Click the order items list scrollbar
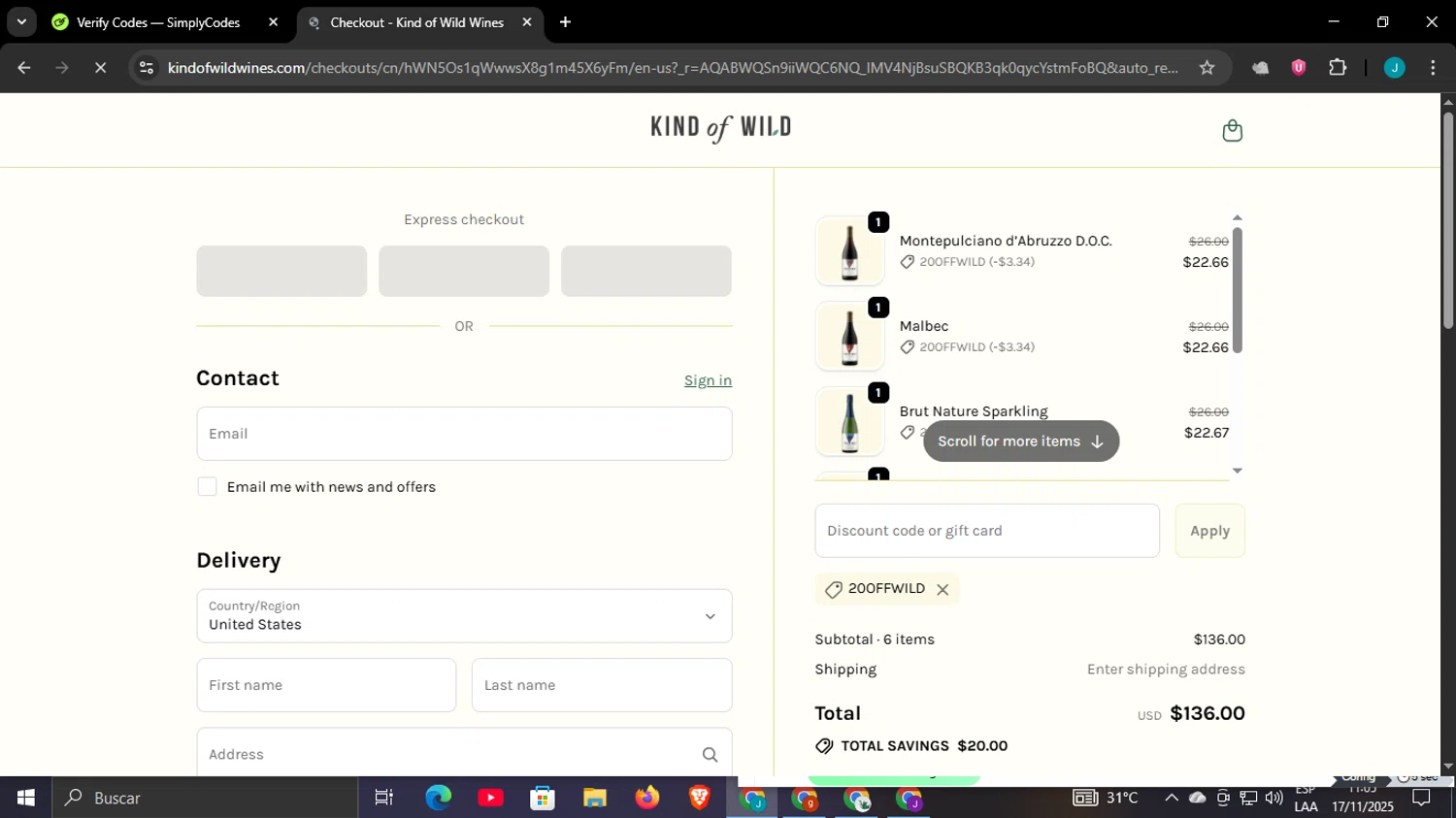 pyautogui.click(x=1237, y=290)
